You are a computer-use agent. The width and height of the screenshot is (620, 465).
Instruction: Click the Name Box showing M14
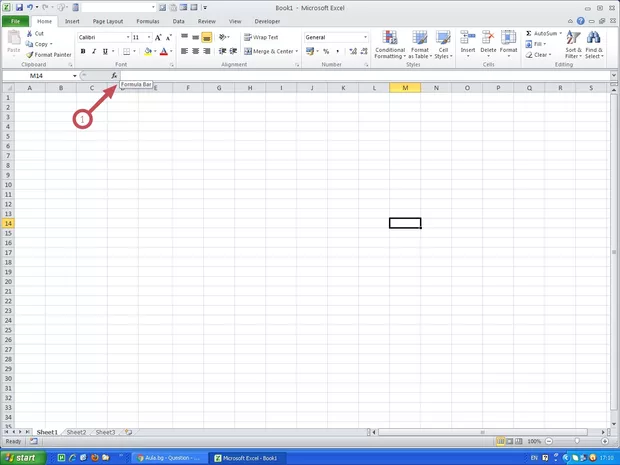coord(36,76)
